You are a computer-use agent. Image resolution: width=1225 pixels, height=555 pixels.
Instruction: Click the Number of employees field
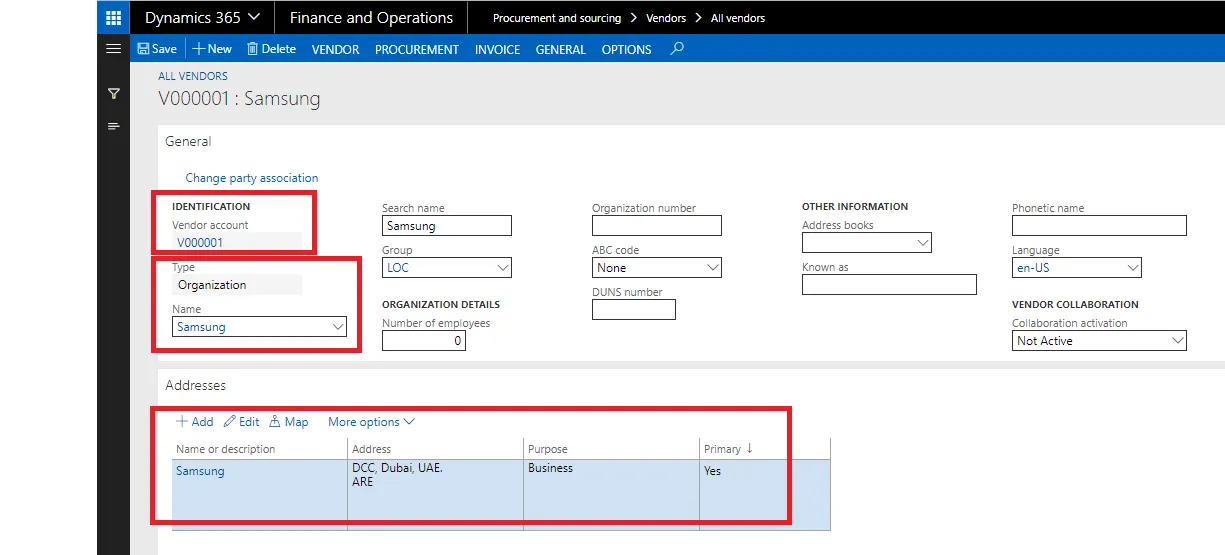[x=424, y=340]
